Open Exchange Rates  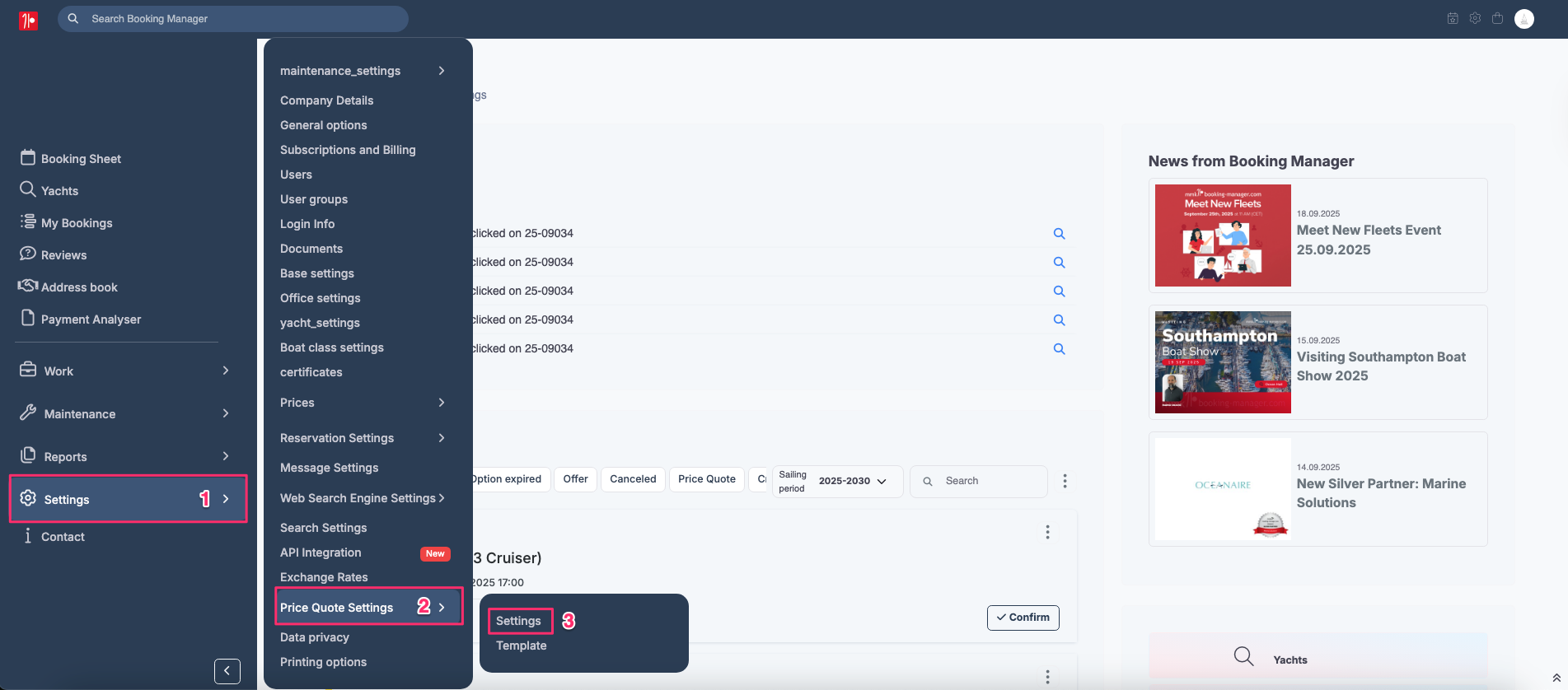pos(324,577)
